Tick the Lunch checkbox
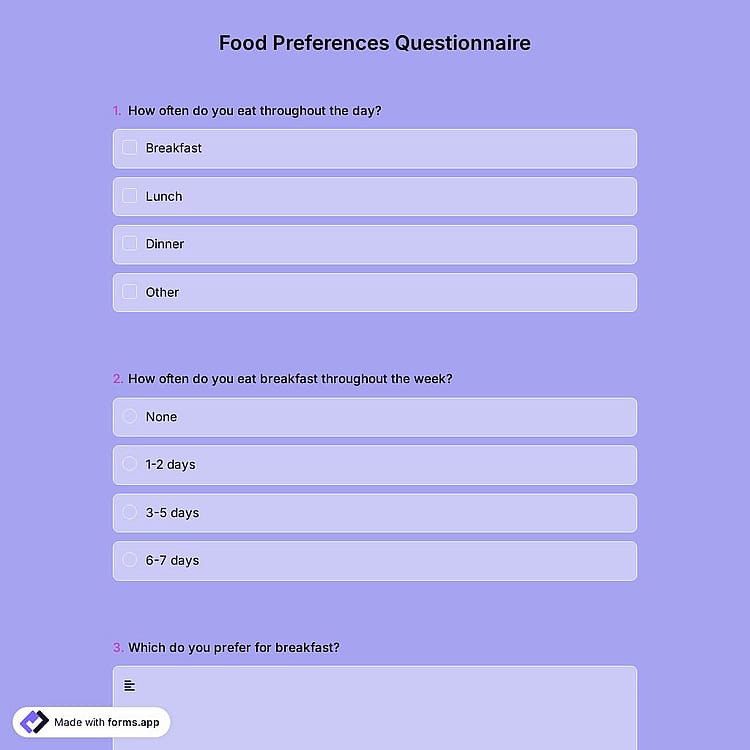Image resolution: width=750 pixels, height=750 pixels. click(130, 196)
